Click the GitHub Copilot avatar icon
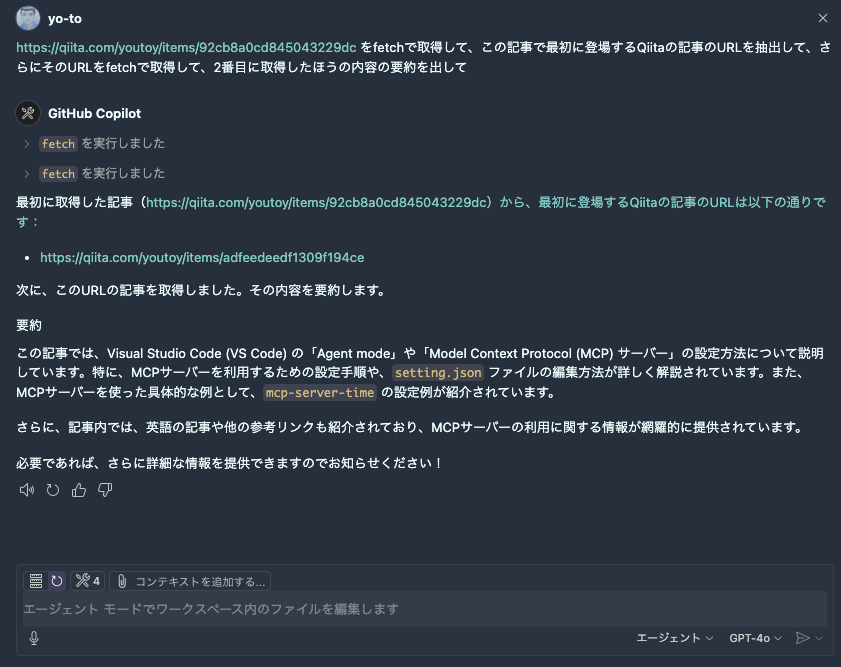The width and height of the screenshot is (841, 667). [x=26, y=113]
